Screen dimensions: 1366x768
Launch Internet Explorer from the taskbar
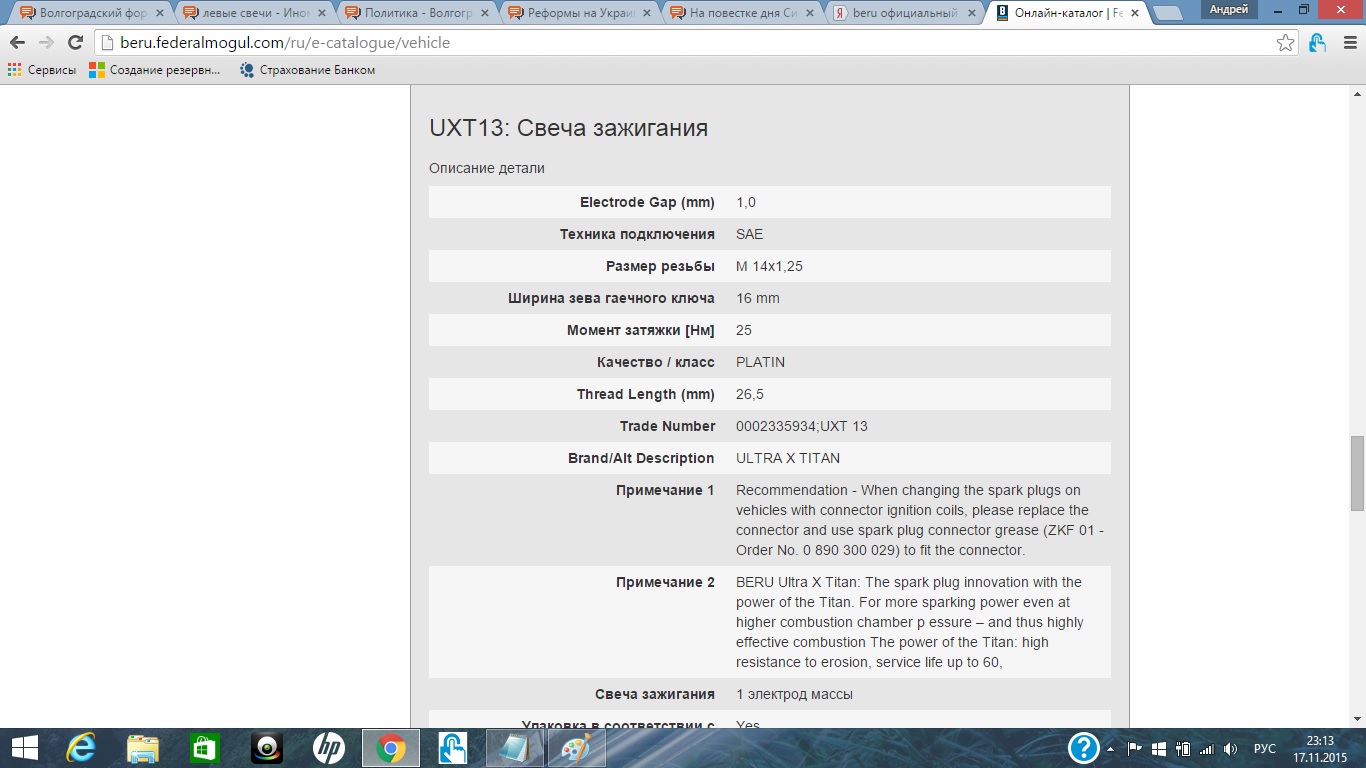pos(81,748)
